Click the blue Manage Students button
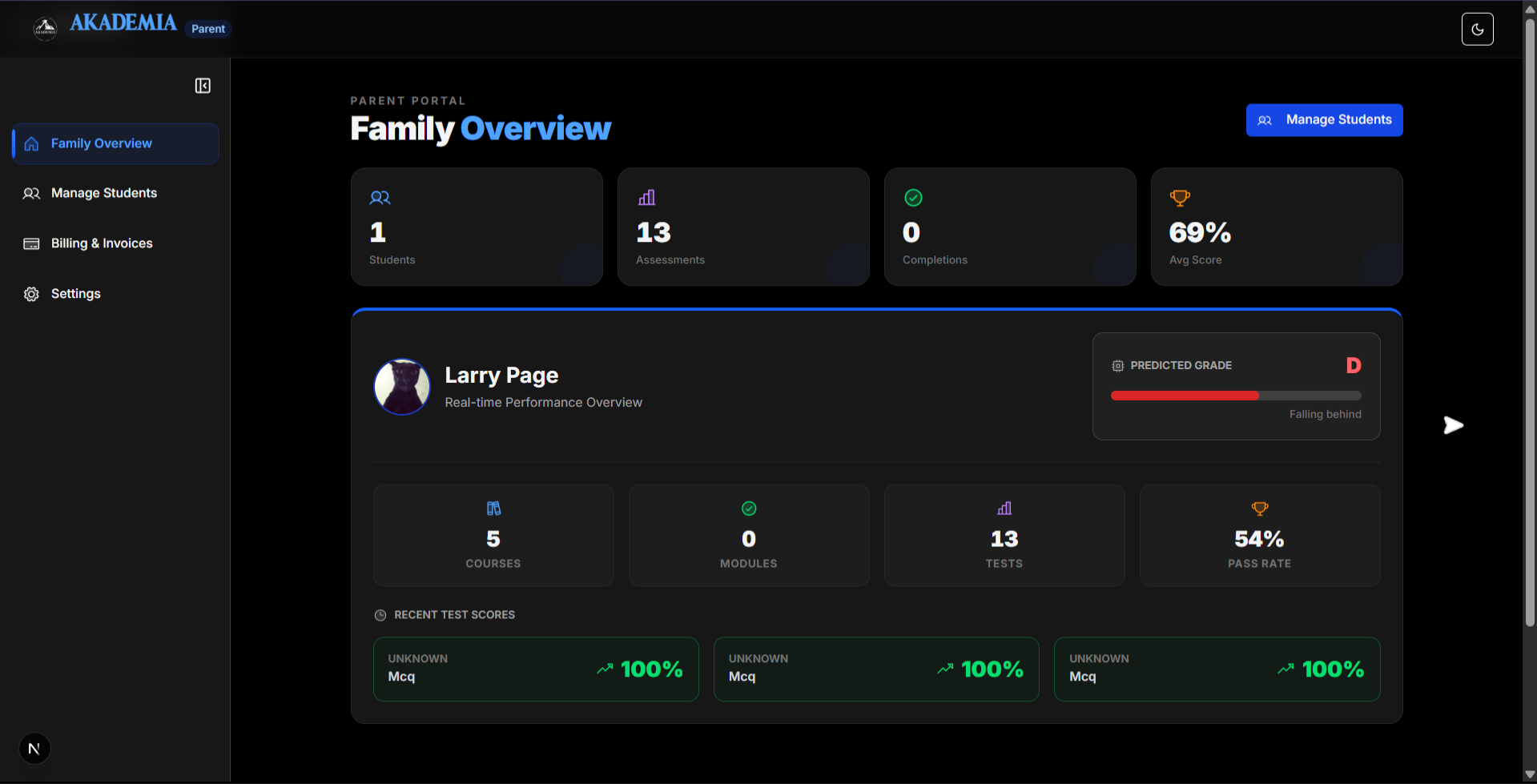Image resolution: width=1537 pixels, height=784 pixels. pyautogui.click(x=1324, y=120)
